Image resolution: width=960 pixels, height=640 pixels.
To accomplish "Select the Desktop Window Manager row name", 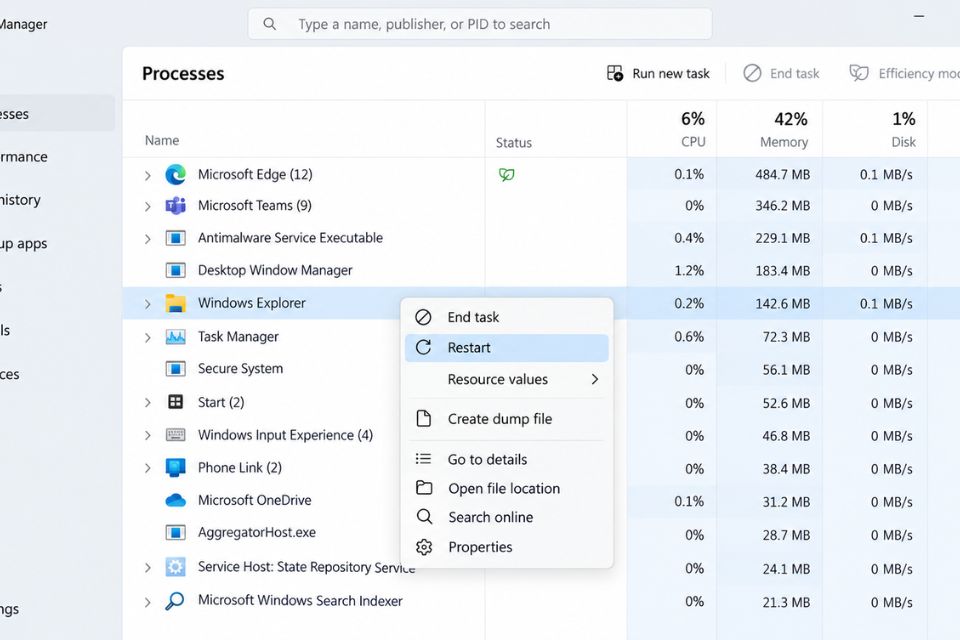I will coord(275,270).
